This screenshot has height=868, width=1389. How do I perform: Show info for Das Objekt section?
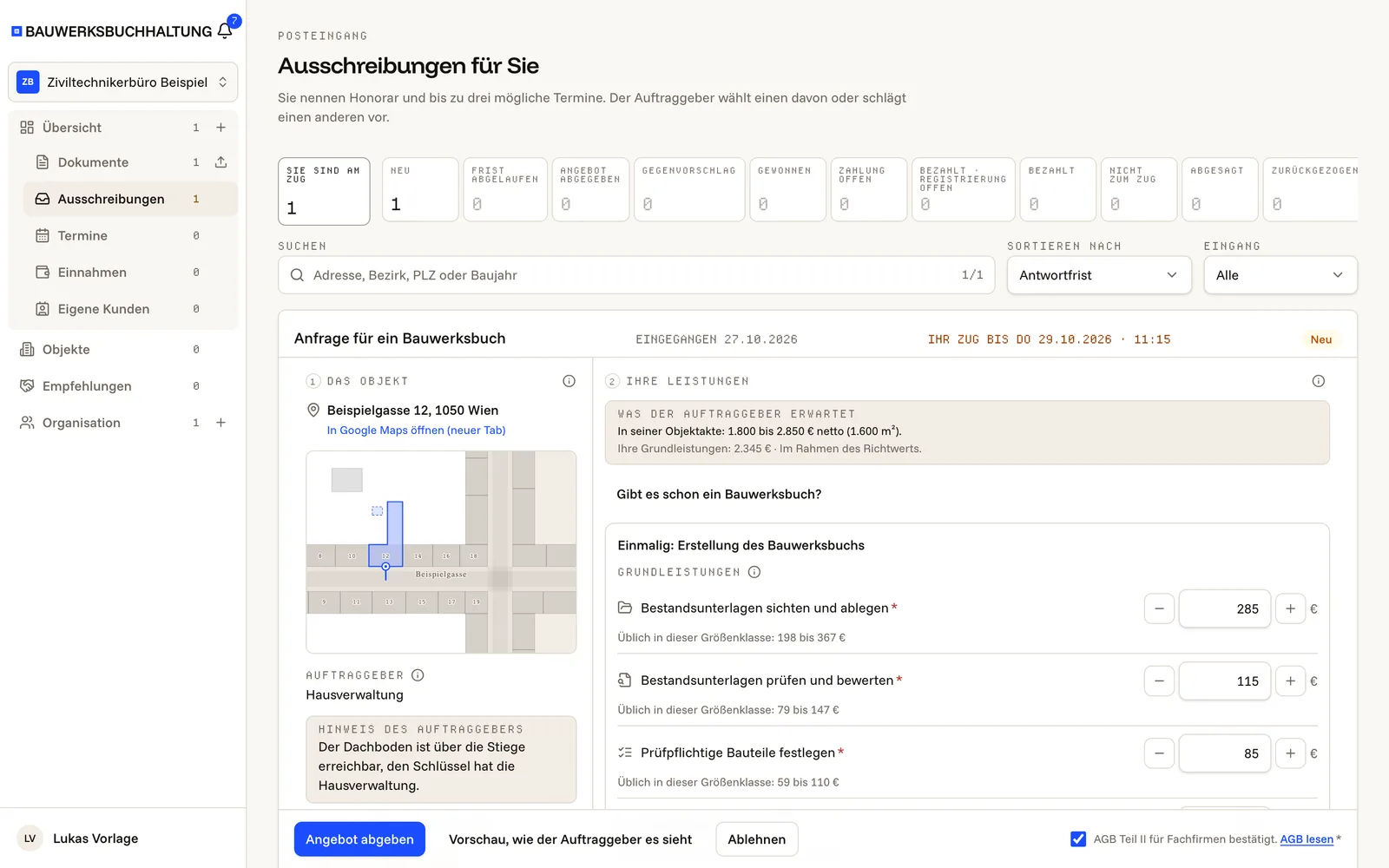pyautogui.click(x=569, y=381)
